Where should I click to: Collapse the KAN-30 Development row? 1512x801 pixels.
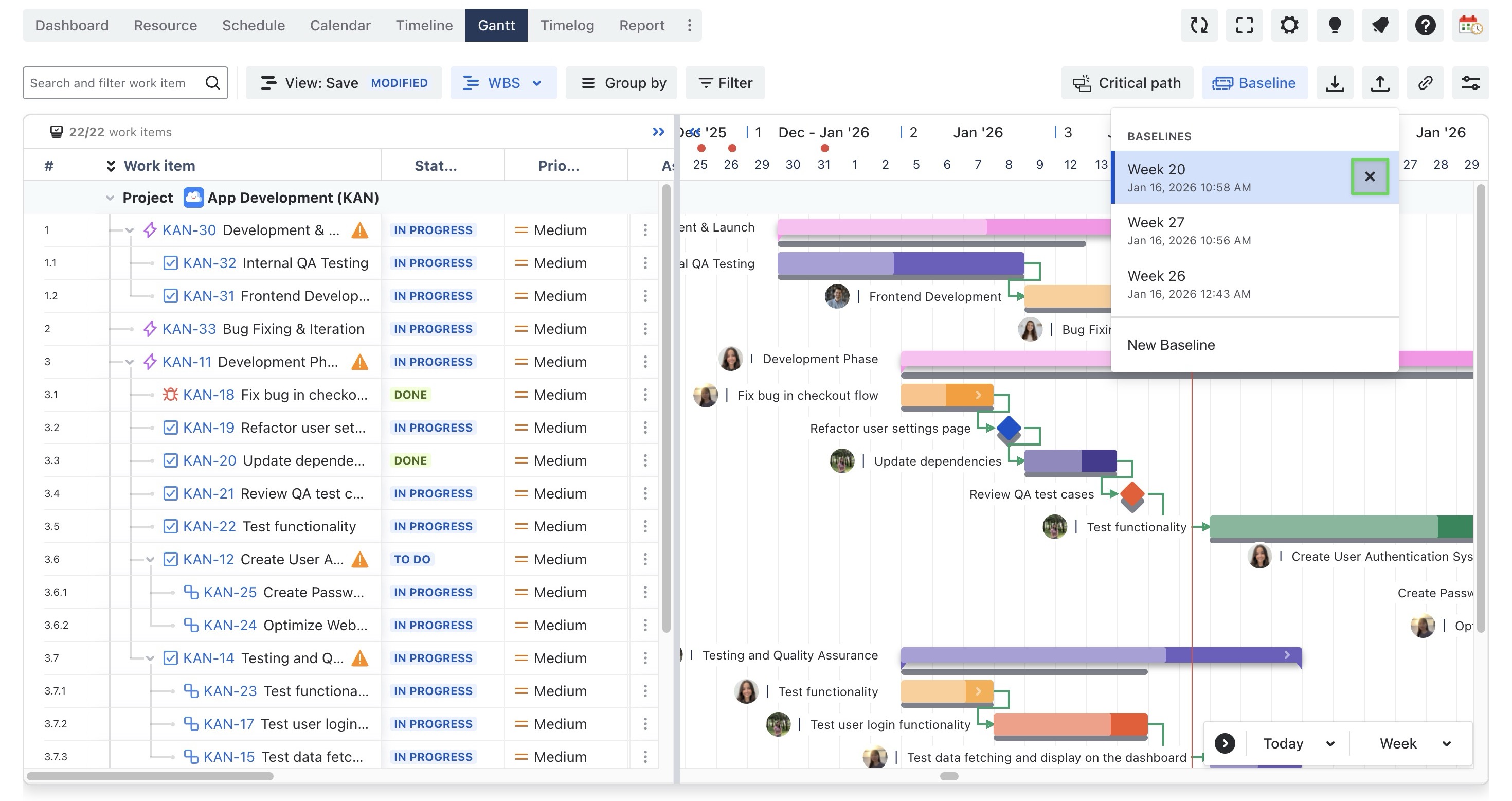(x=130, y=230)
